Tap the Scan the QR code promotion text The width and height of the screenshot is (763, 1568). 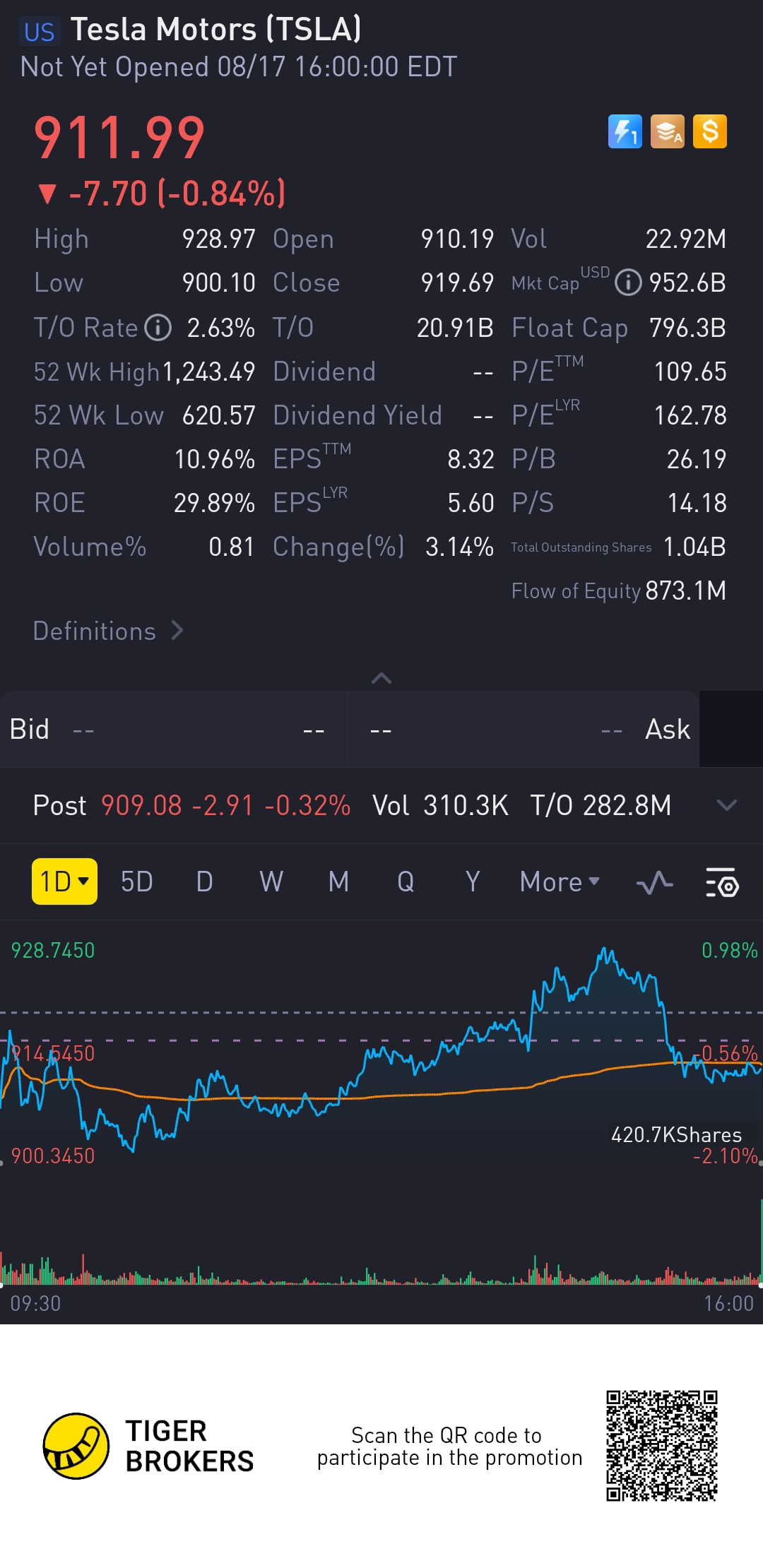[449, 1447]
